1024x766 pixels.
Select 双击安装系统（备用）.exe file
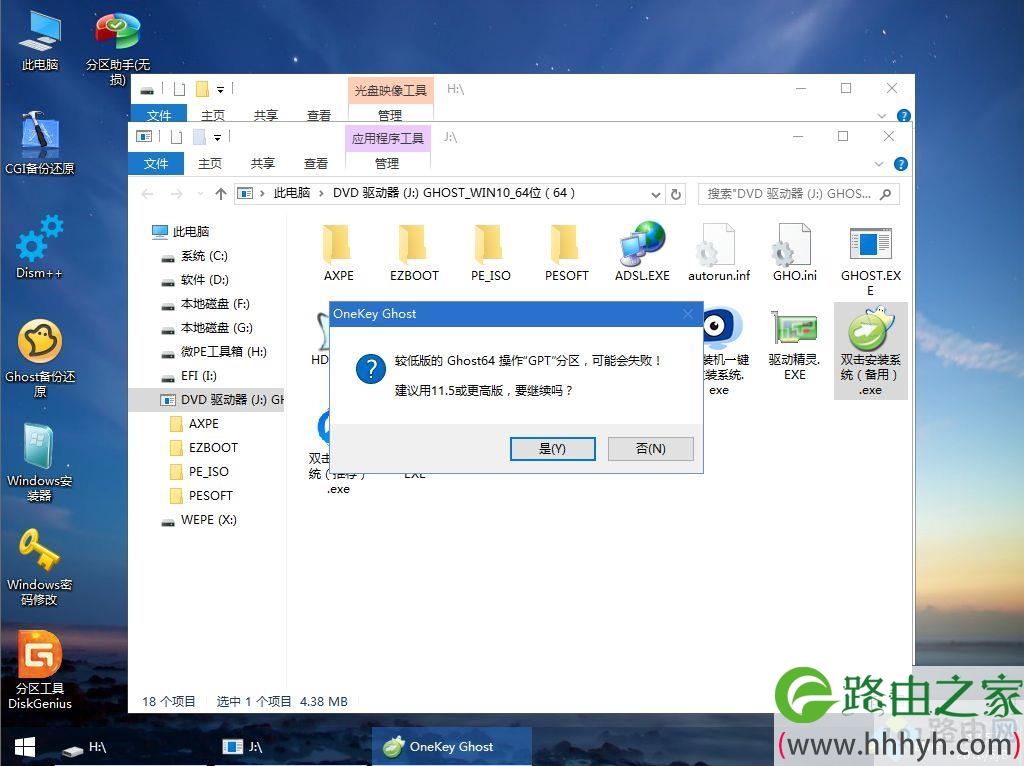pos(871,351)
